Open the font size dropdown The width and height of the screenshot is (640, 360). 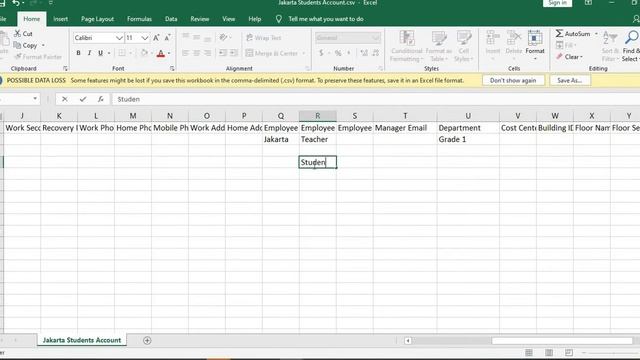point(144,38)
